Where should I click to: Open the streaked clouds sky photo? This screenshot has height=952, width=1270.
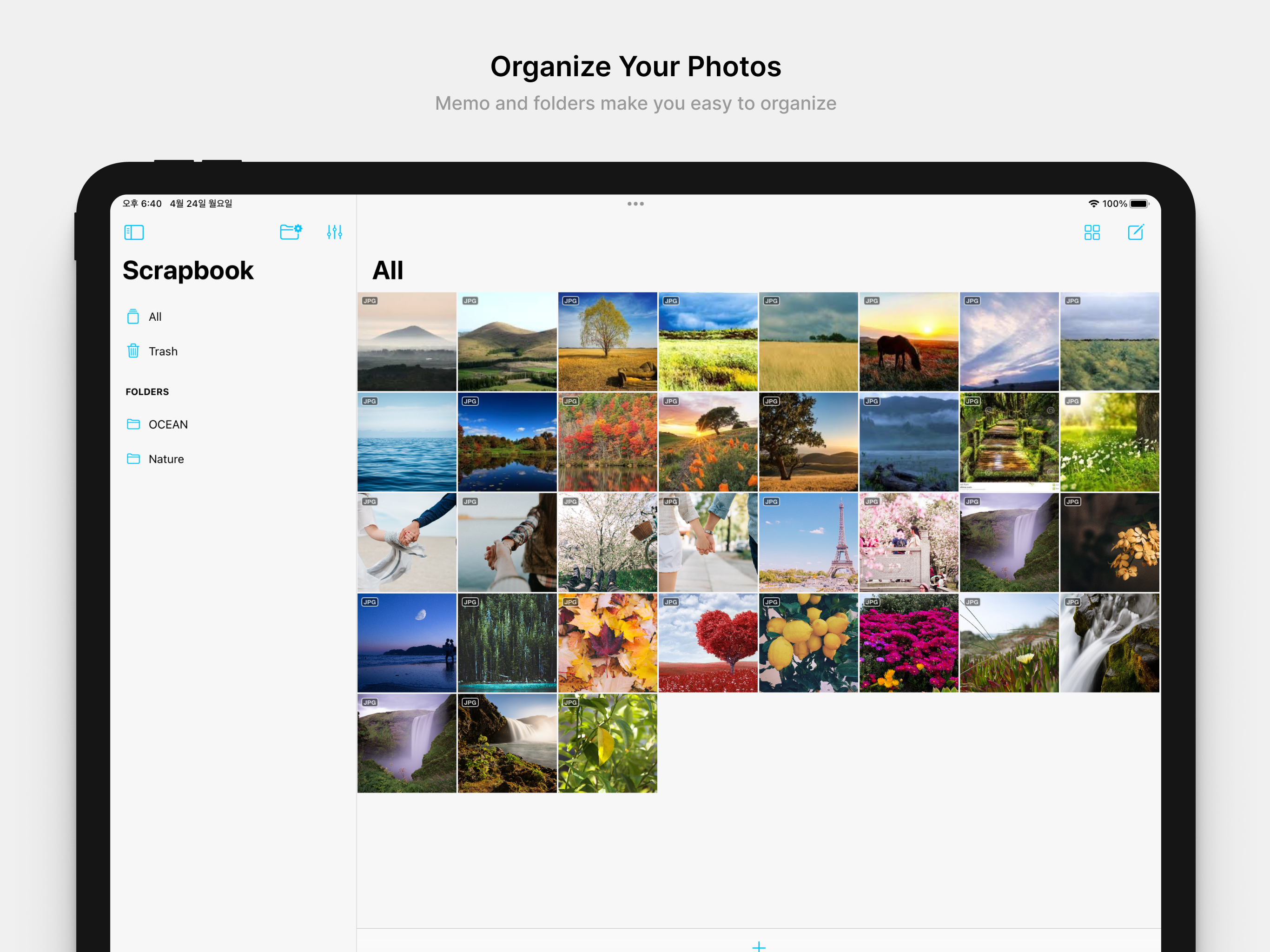click(x=1009, y=341)
